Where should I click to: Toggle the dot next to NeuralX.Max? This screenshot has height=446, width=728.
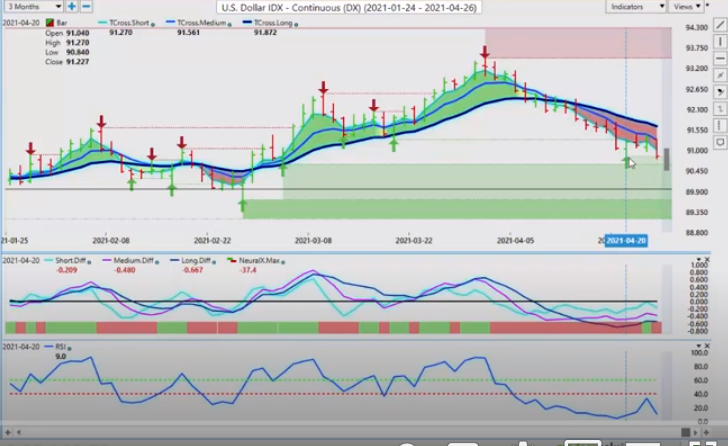pyautogui.click(x=283, y=262)
